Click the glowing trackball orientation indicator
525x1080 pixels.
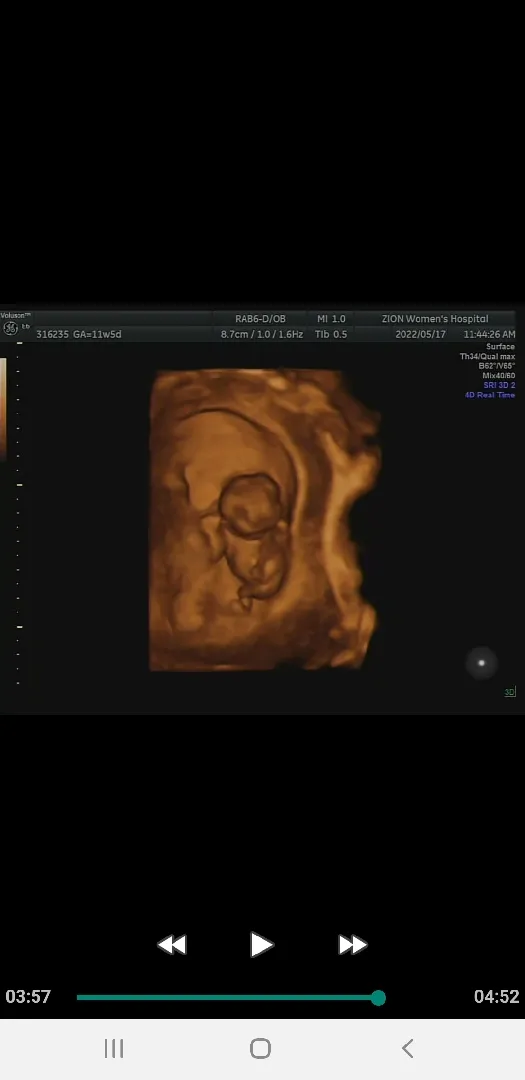click(481, 663)
